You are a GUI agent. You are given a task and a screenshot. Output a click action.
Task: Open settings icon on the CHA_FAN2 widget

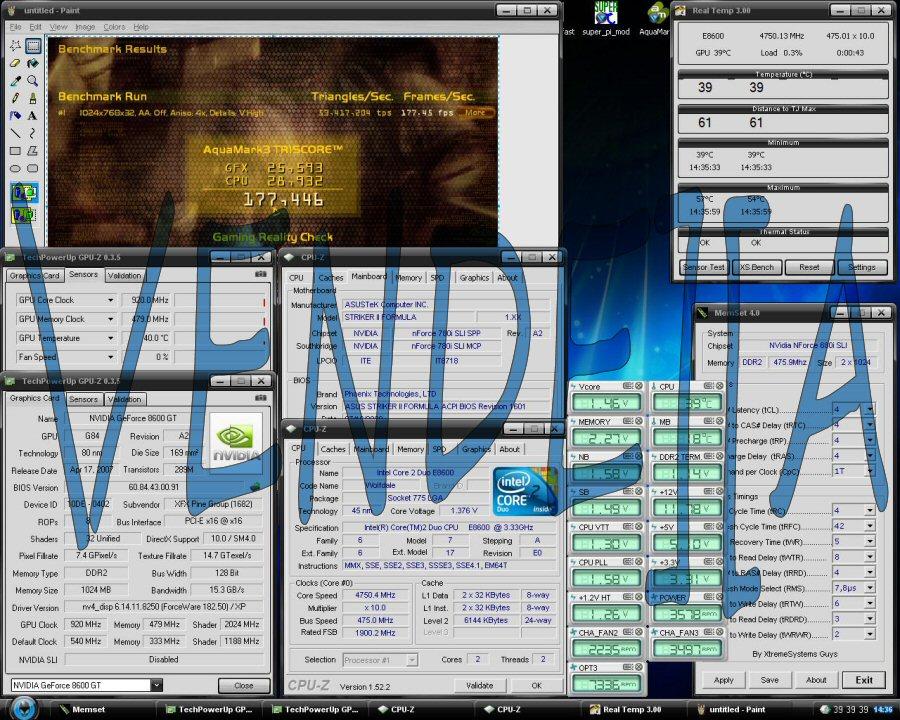pos(628,632)
